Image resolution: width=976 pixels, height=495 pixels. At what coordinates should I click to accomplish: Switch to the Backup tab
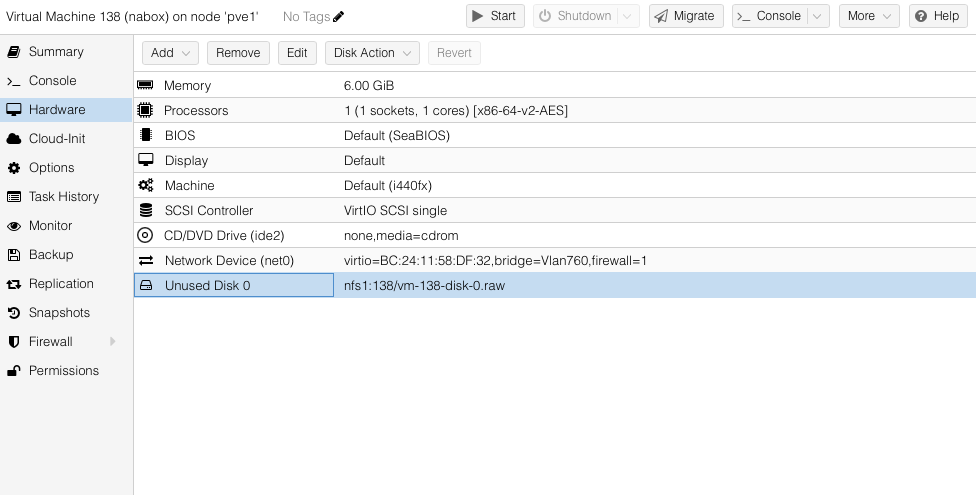pos(66,255)
